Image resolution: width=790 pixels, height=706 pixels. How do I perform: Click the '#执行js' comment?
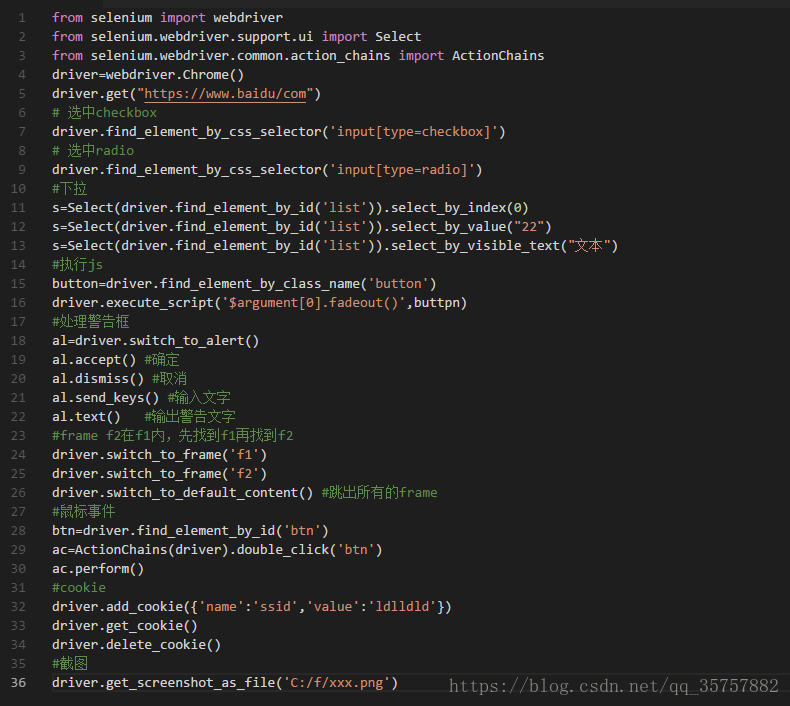pos(78,265)
